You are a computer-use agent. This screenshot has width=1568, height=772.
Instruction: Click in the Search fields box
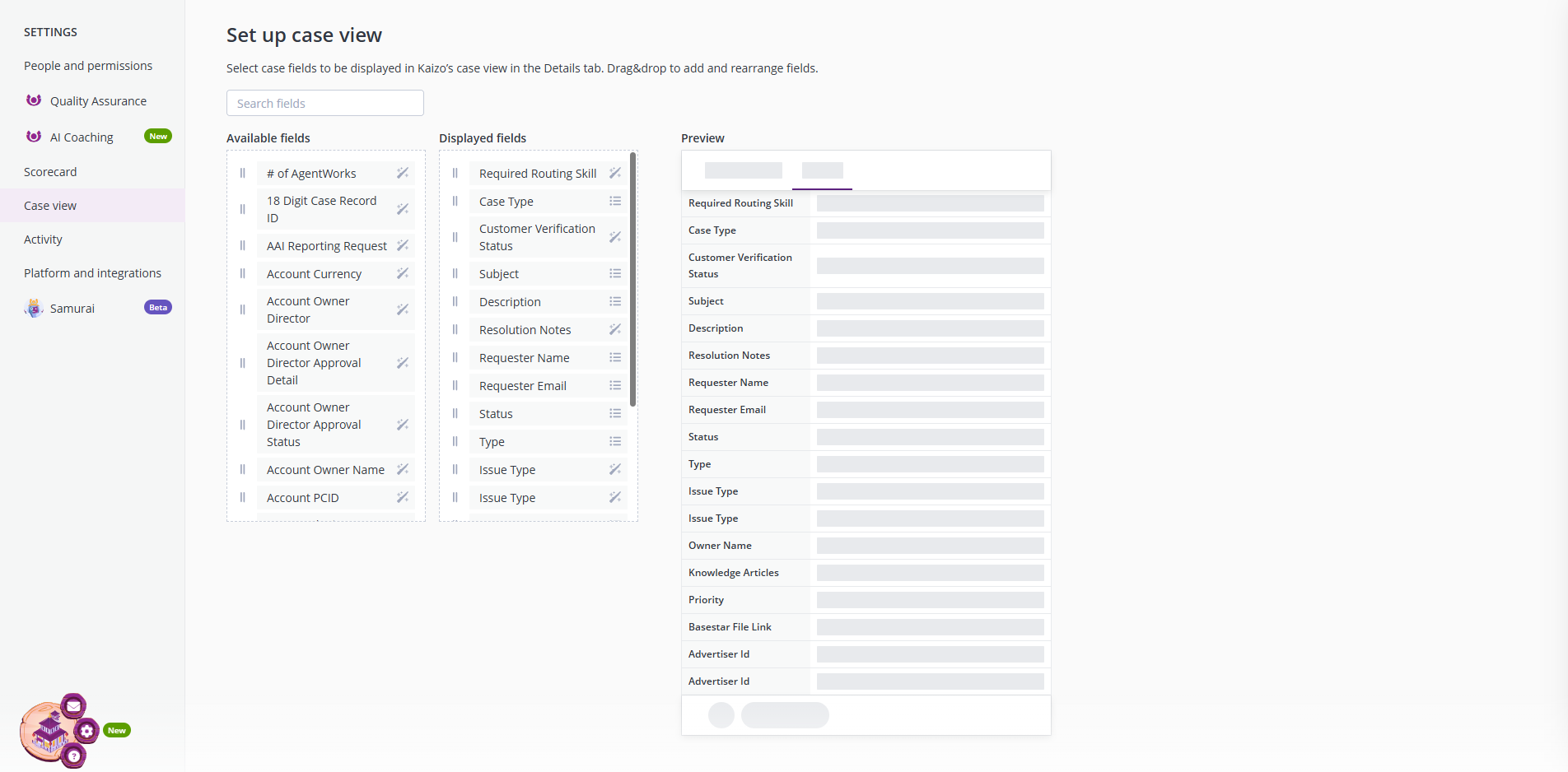point(325,103)
